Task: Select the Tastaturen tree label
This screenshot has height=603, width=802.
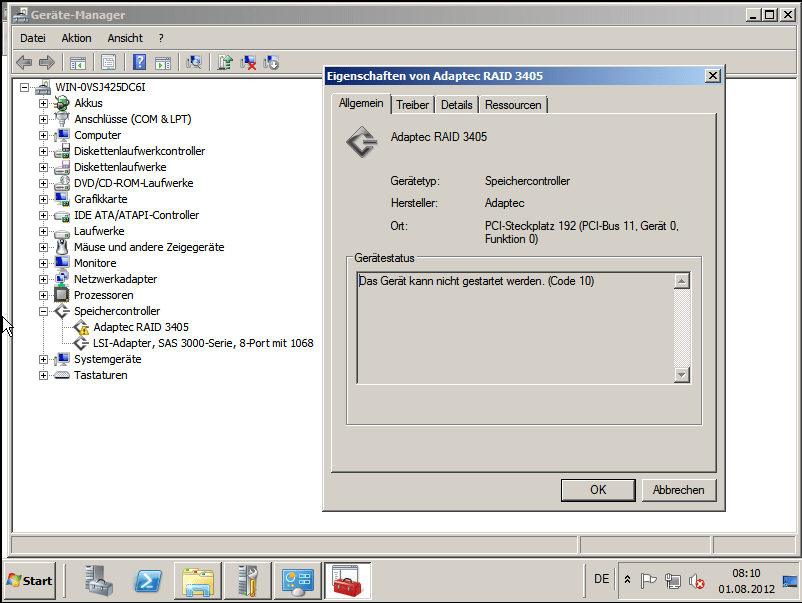Action: coord(100,375)
